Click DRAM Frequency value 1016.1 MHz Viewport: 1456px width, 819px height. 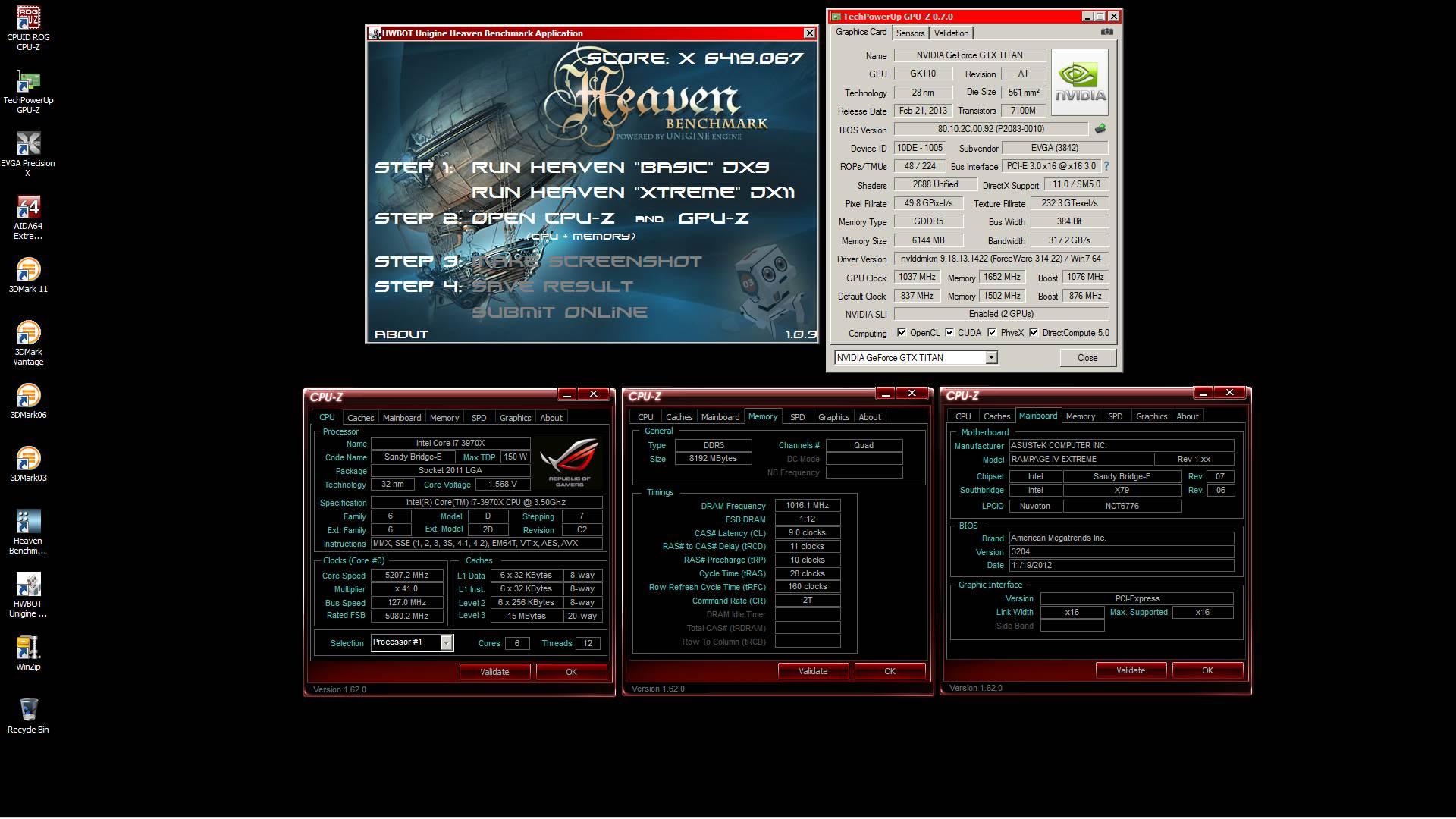807,506
